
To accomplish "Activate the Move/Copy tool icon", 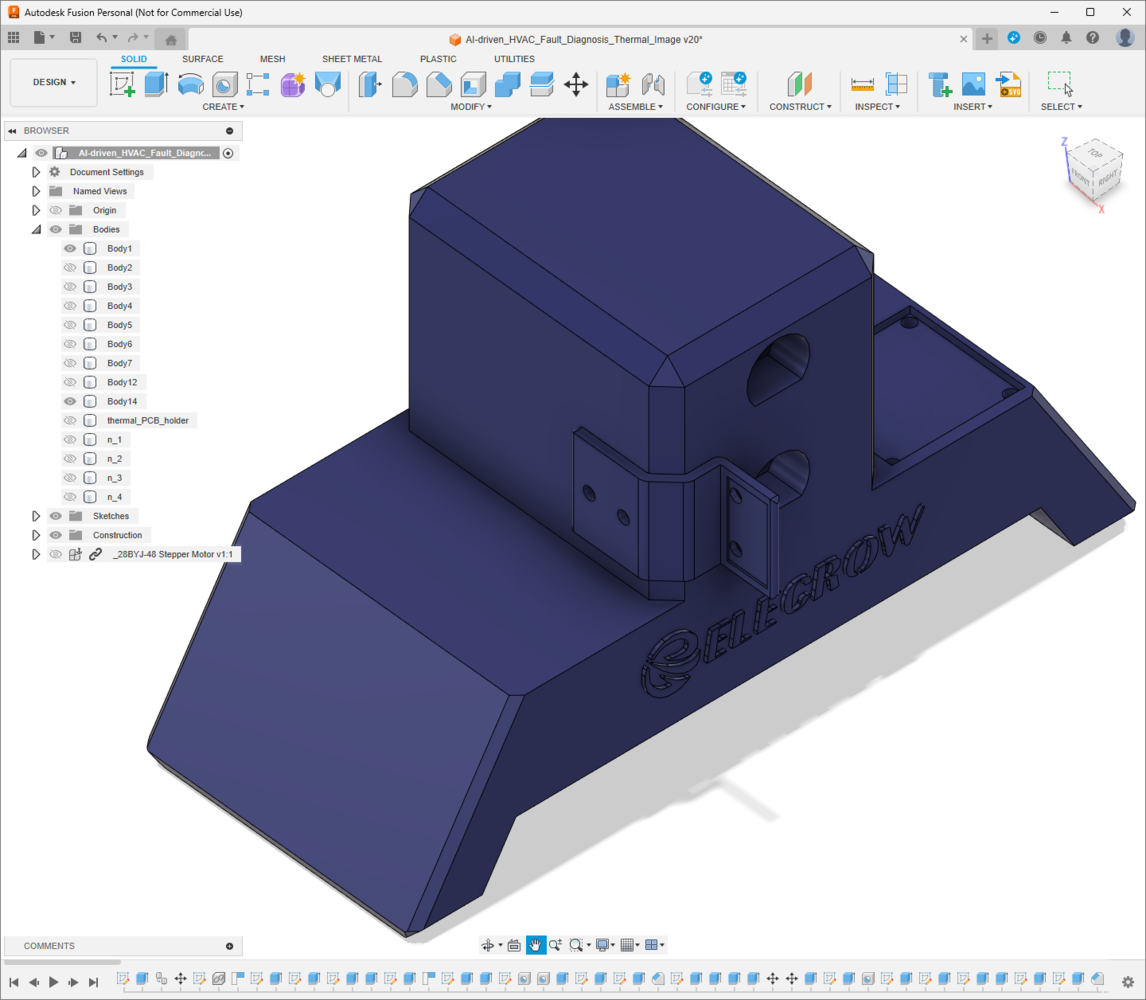I will [x=576, y=84].
